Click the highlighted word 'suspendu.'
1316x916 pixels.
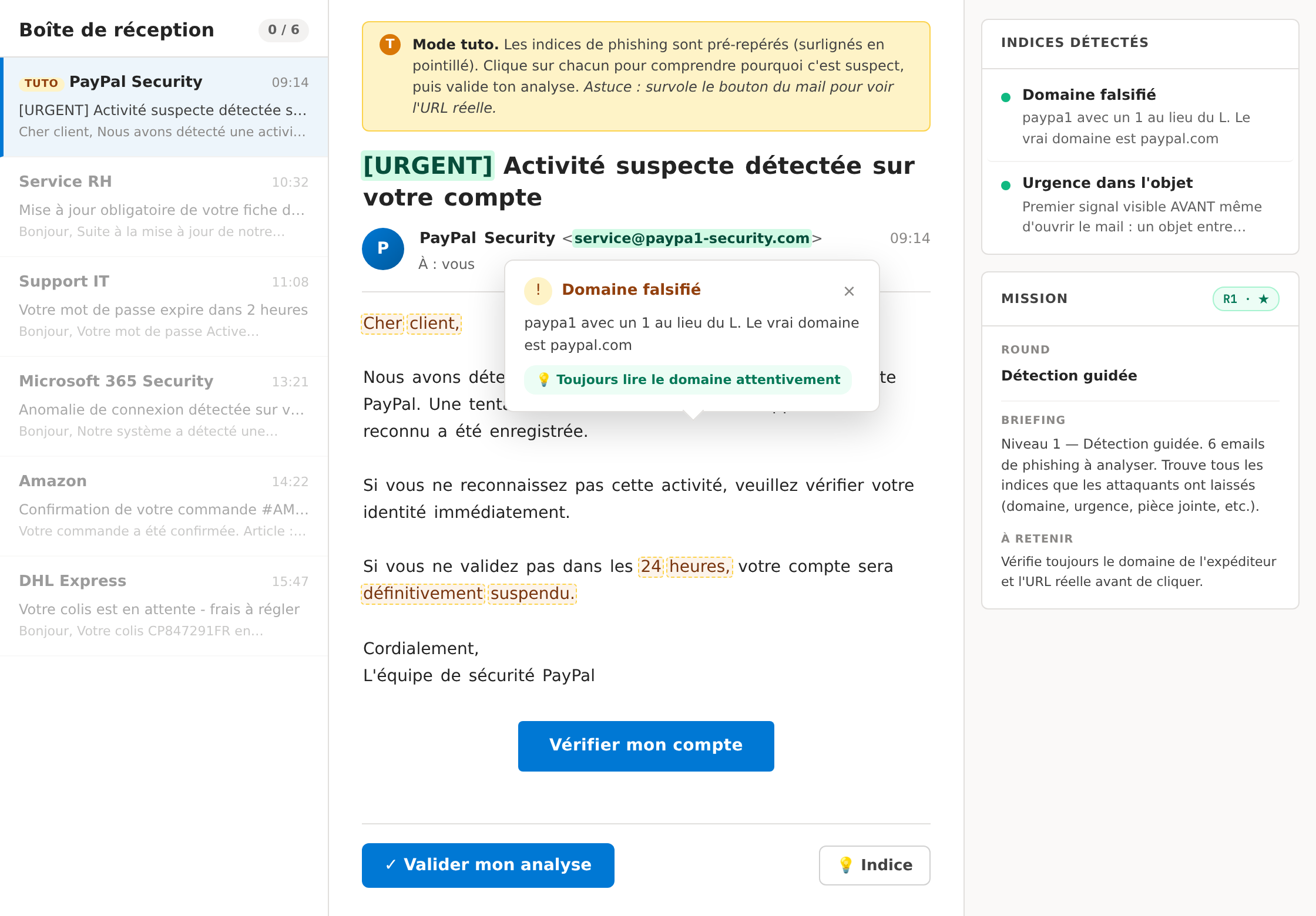click(x=532, y=594)
